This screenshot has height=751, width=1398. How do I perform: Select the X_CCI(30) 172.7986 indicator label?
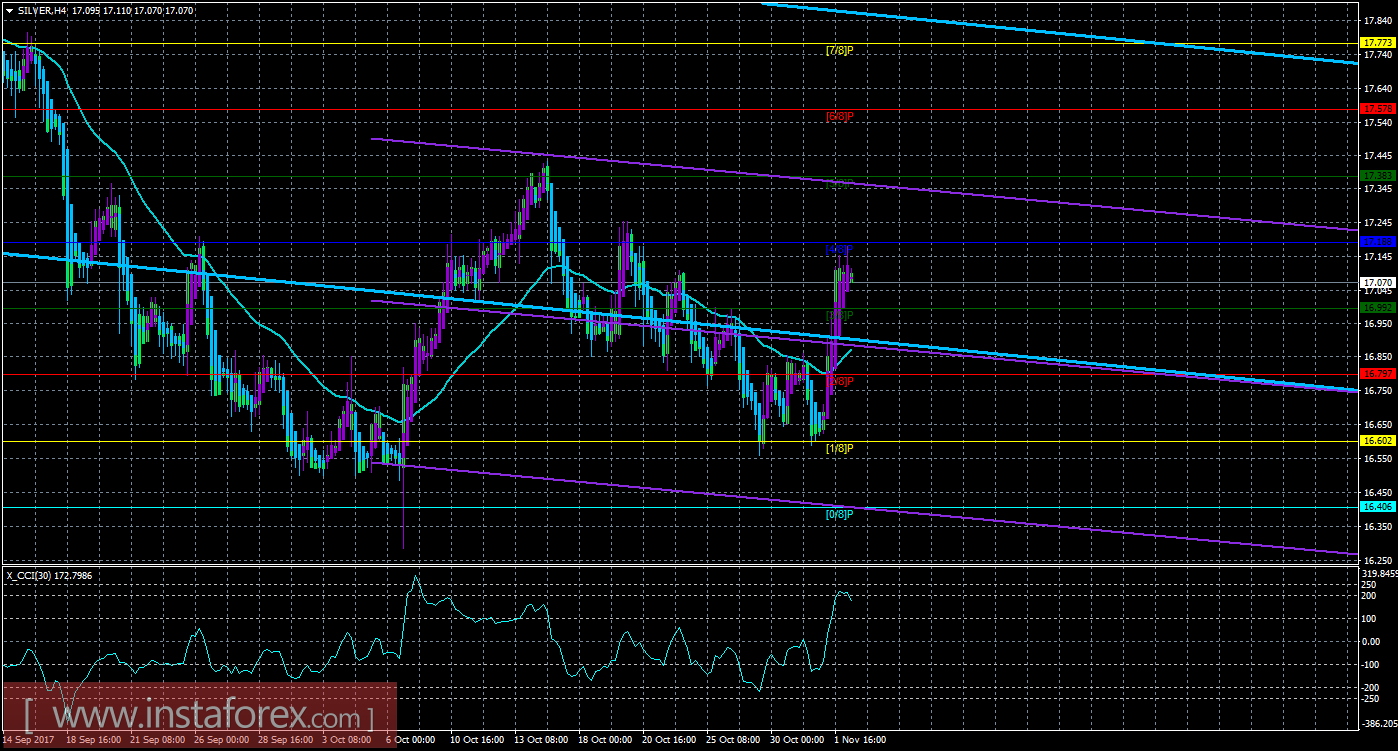(x=50, y=575)
